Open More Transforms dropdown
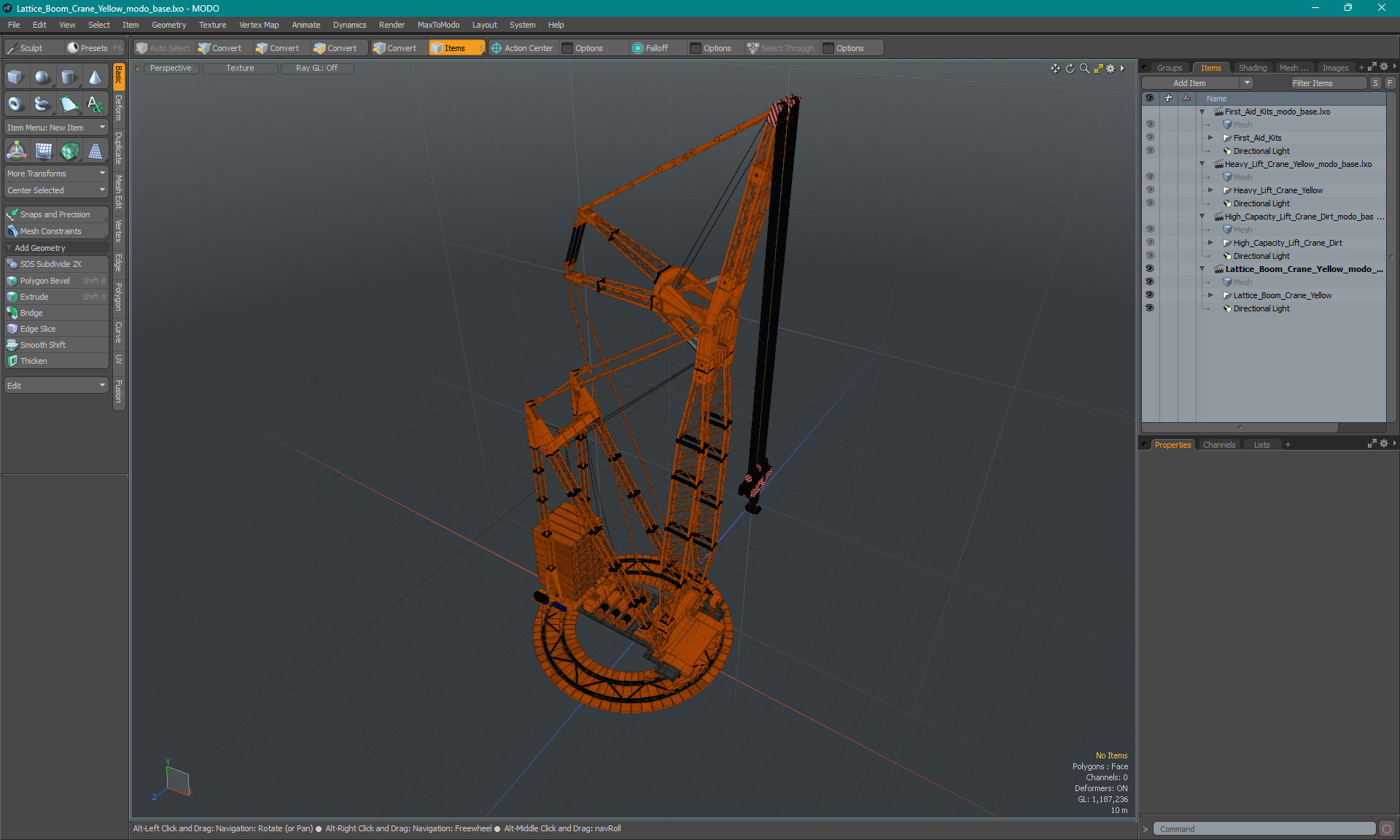This screenshot has height=840, width=1400. [56, 174]
